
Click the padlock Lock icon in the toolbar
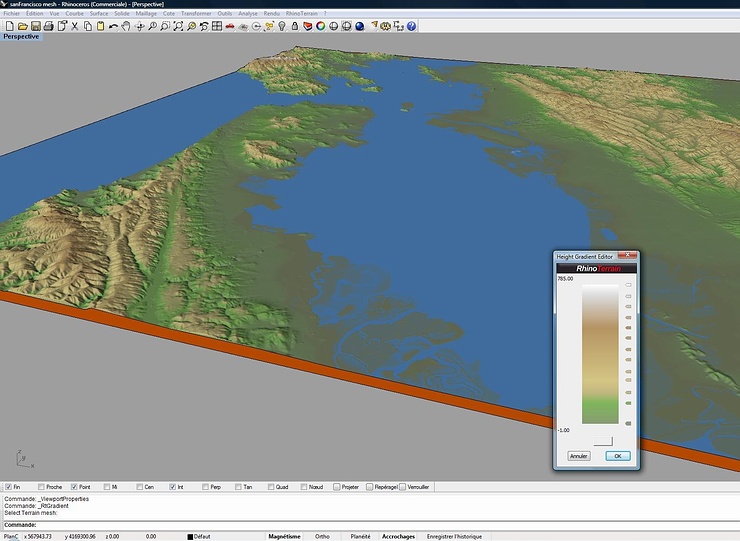[295, 25]
